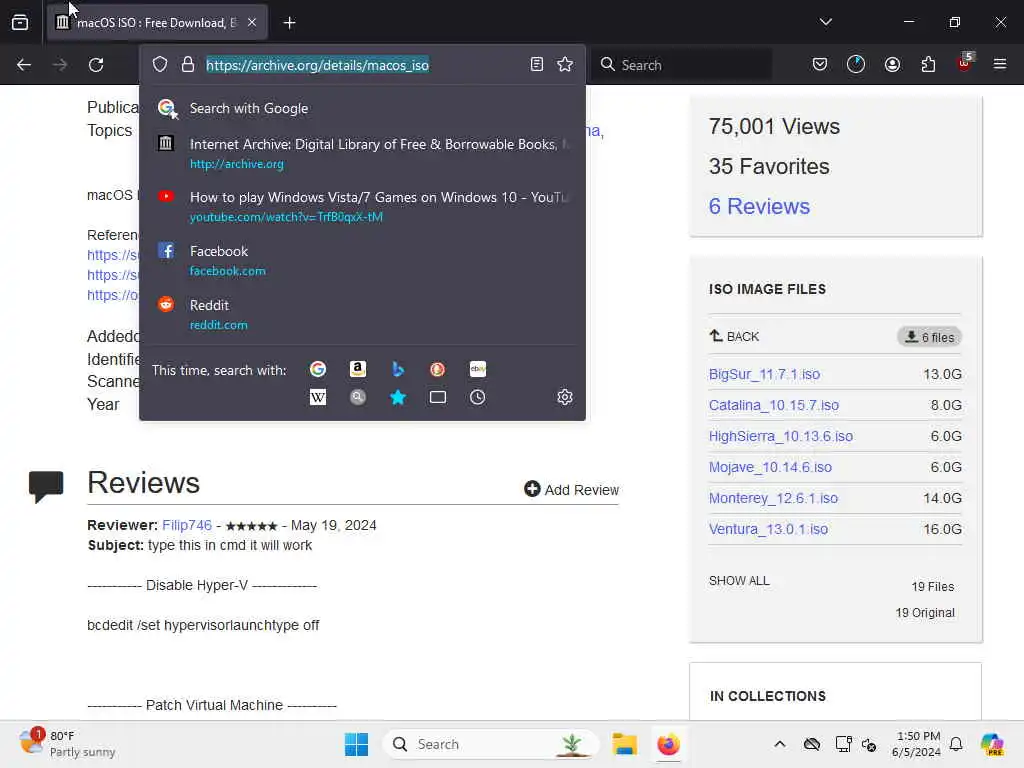Download Mojave_10.14.6.iso

(x=771, y=467)
